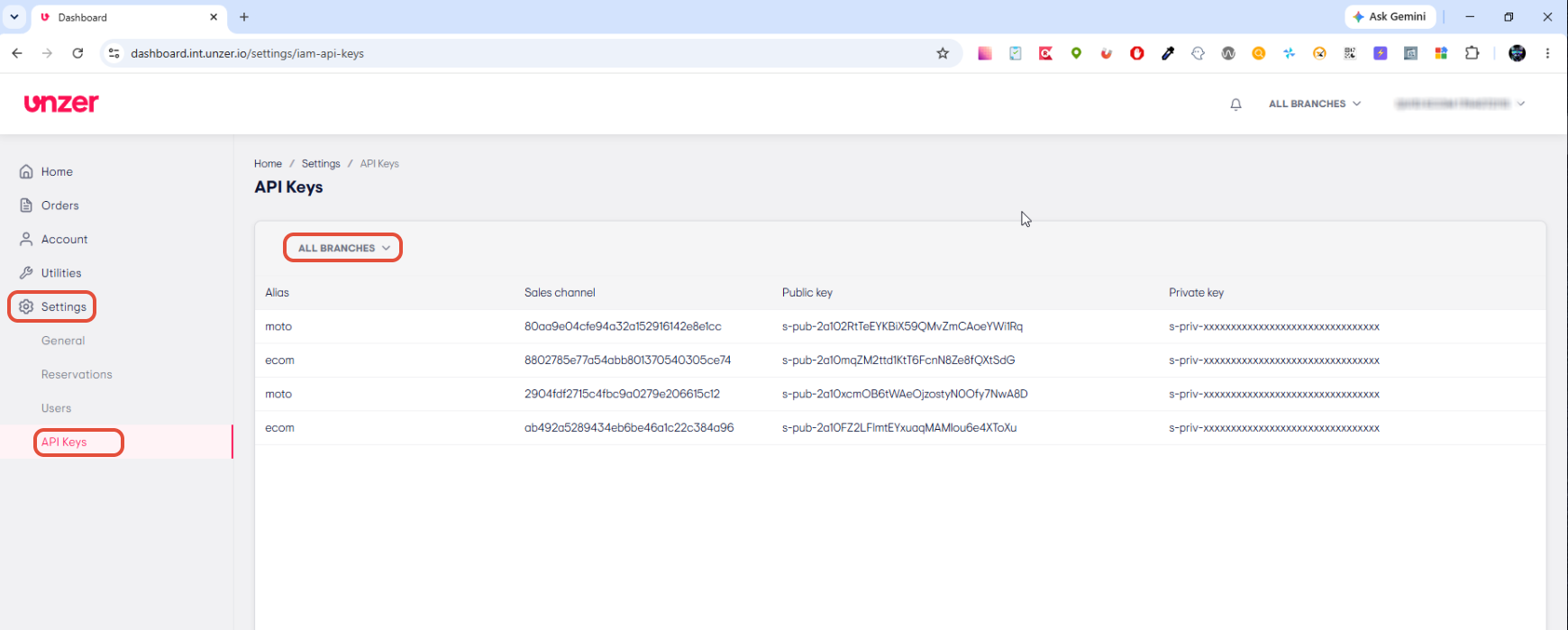Viewport: 1568px width, 630px height.
Task: Open the notifications bell icon
Action: click(x=1235, y=104)
